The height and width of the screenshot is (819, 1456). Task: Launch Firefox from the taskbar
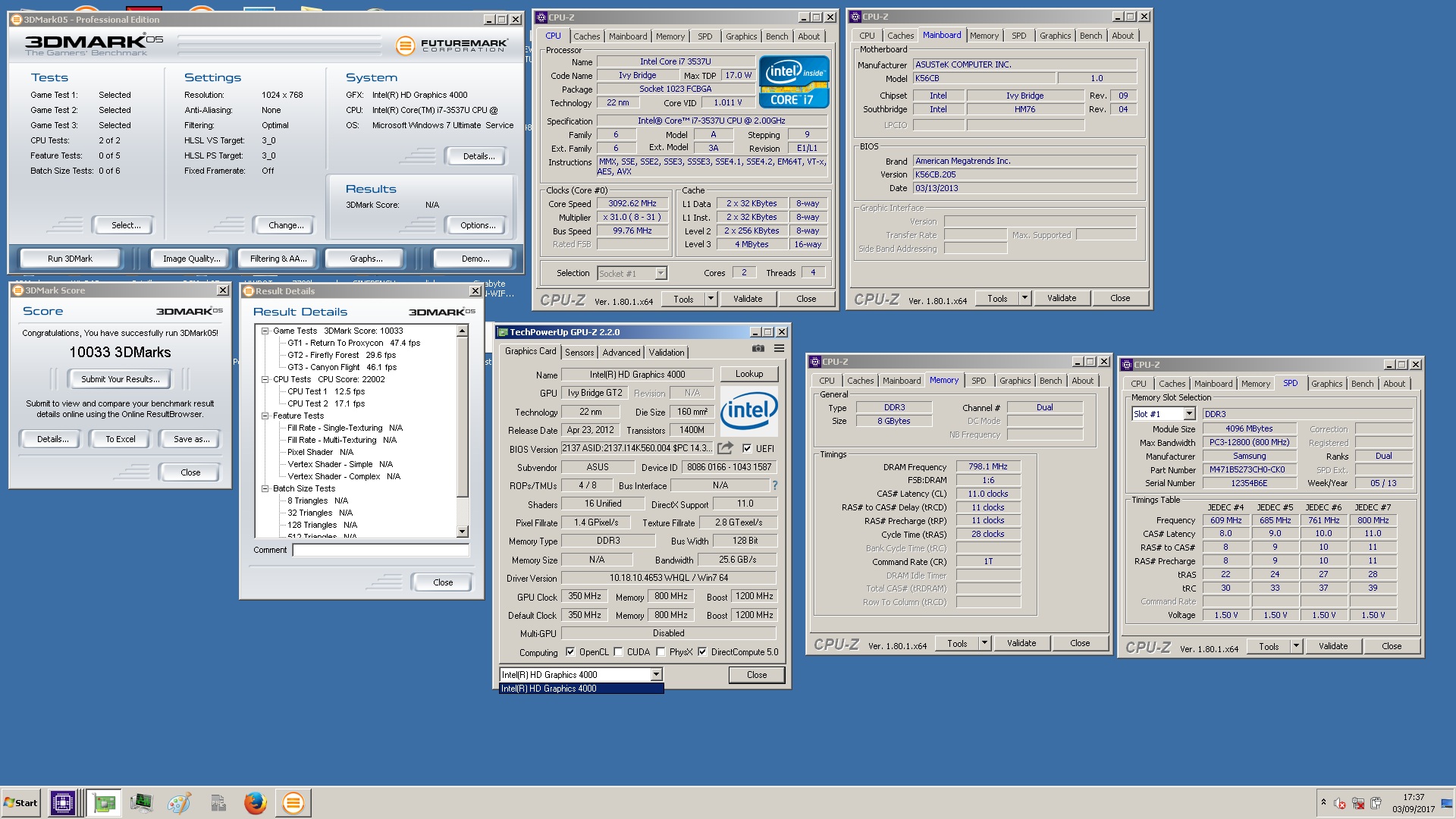click(x=255, y=802)
